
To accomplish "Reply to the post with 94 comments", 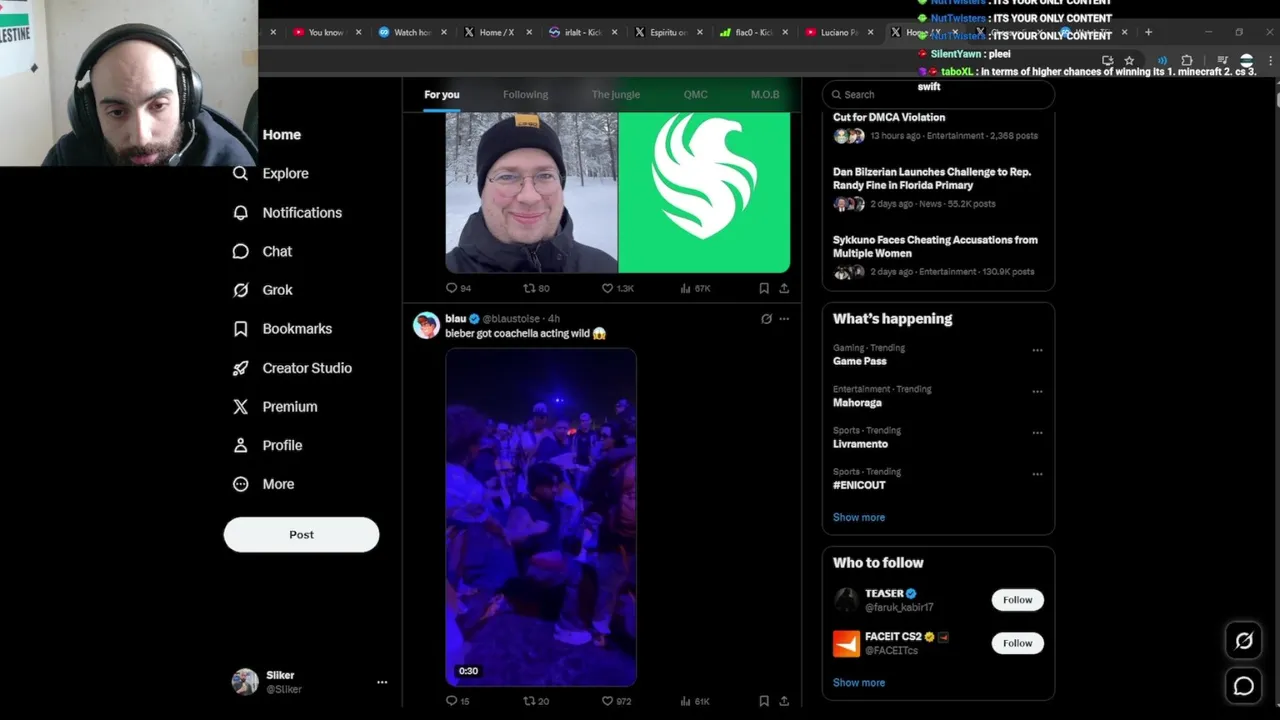I will coord(458,288).
